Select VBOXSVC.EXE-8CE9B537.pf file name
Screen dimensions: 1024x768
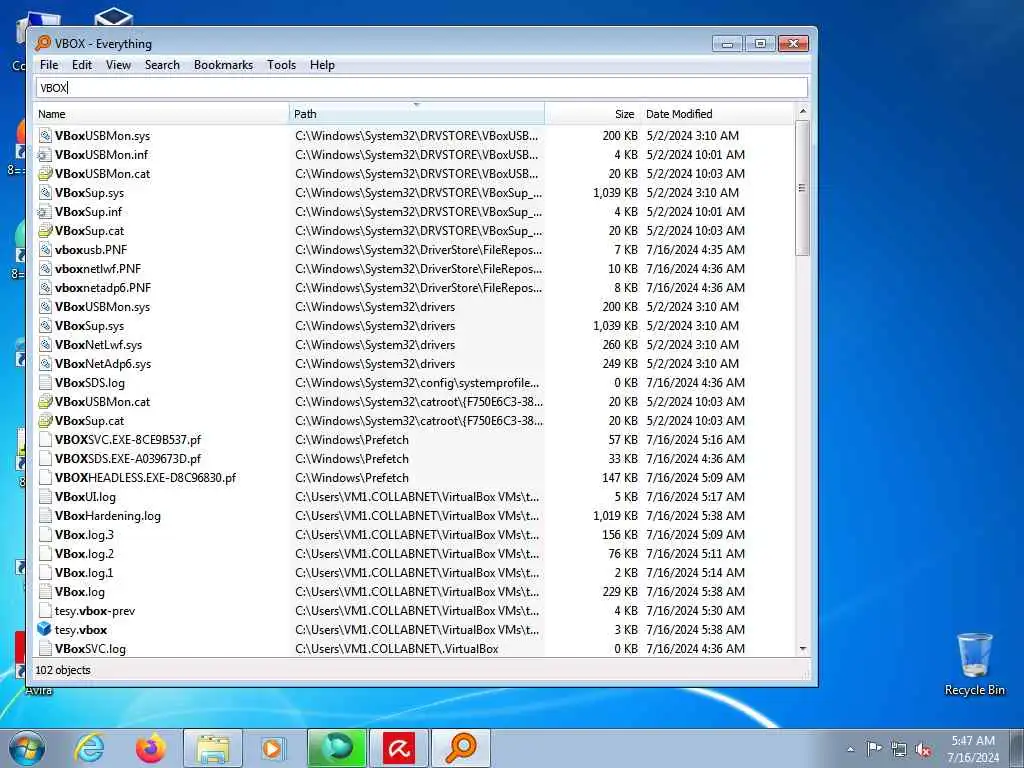click(x=128, y=440)
